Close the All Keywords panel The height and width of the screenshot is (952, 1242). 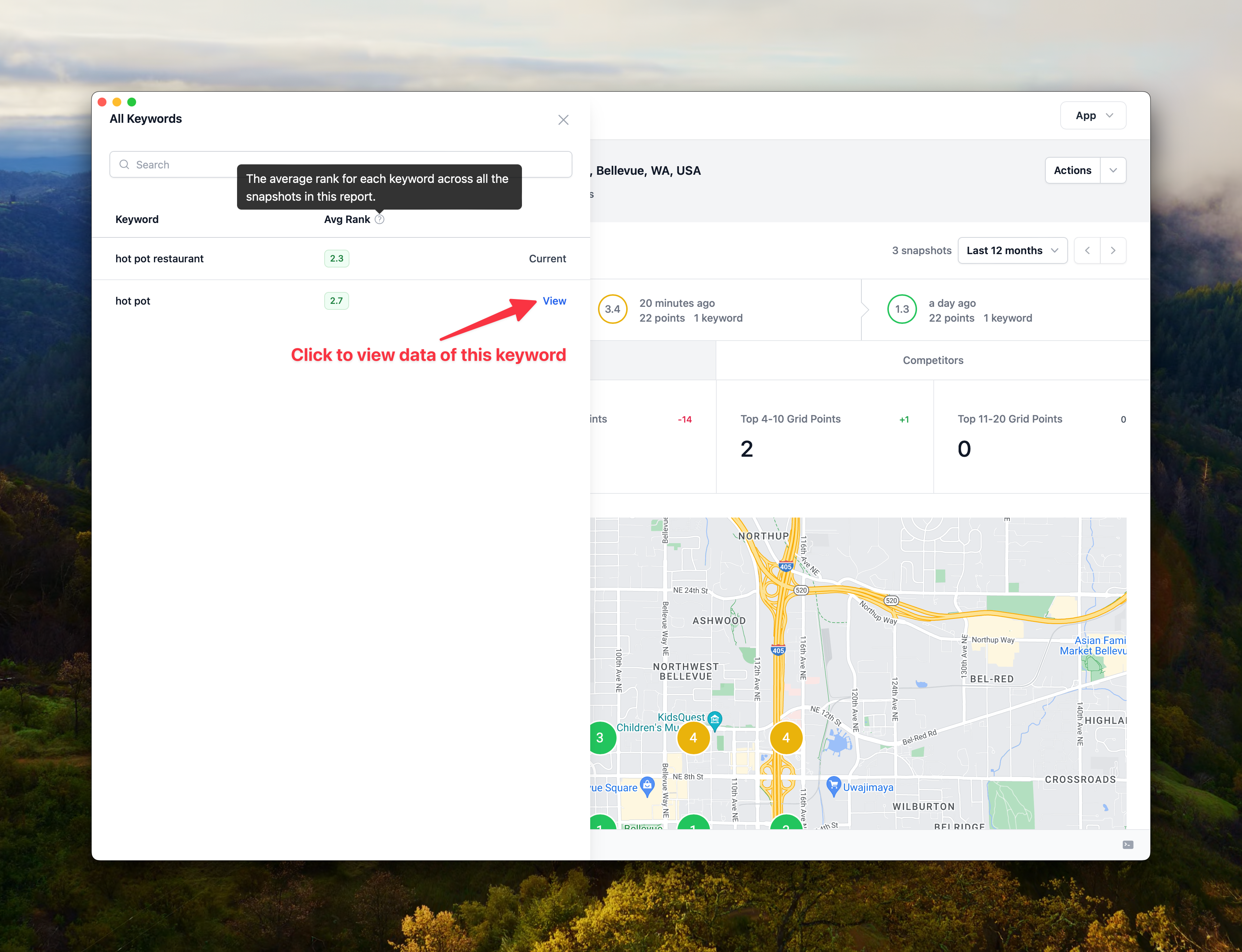pyautogui.click(x=563, y=119)
